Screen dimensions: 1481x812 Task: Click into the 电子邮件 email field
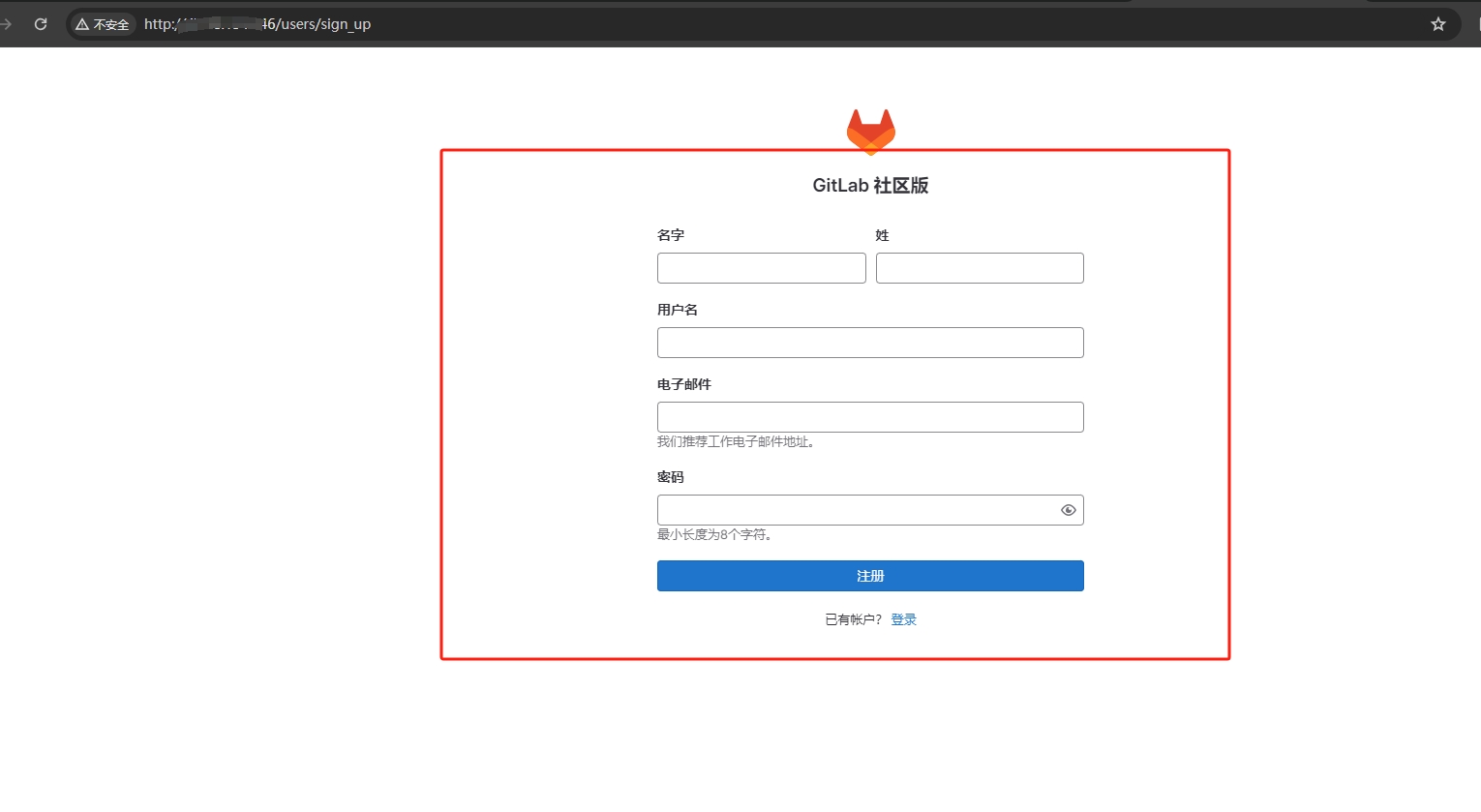tap(870, 417)
